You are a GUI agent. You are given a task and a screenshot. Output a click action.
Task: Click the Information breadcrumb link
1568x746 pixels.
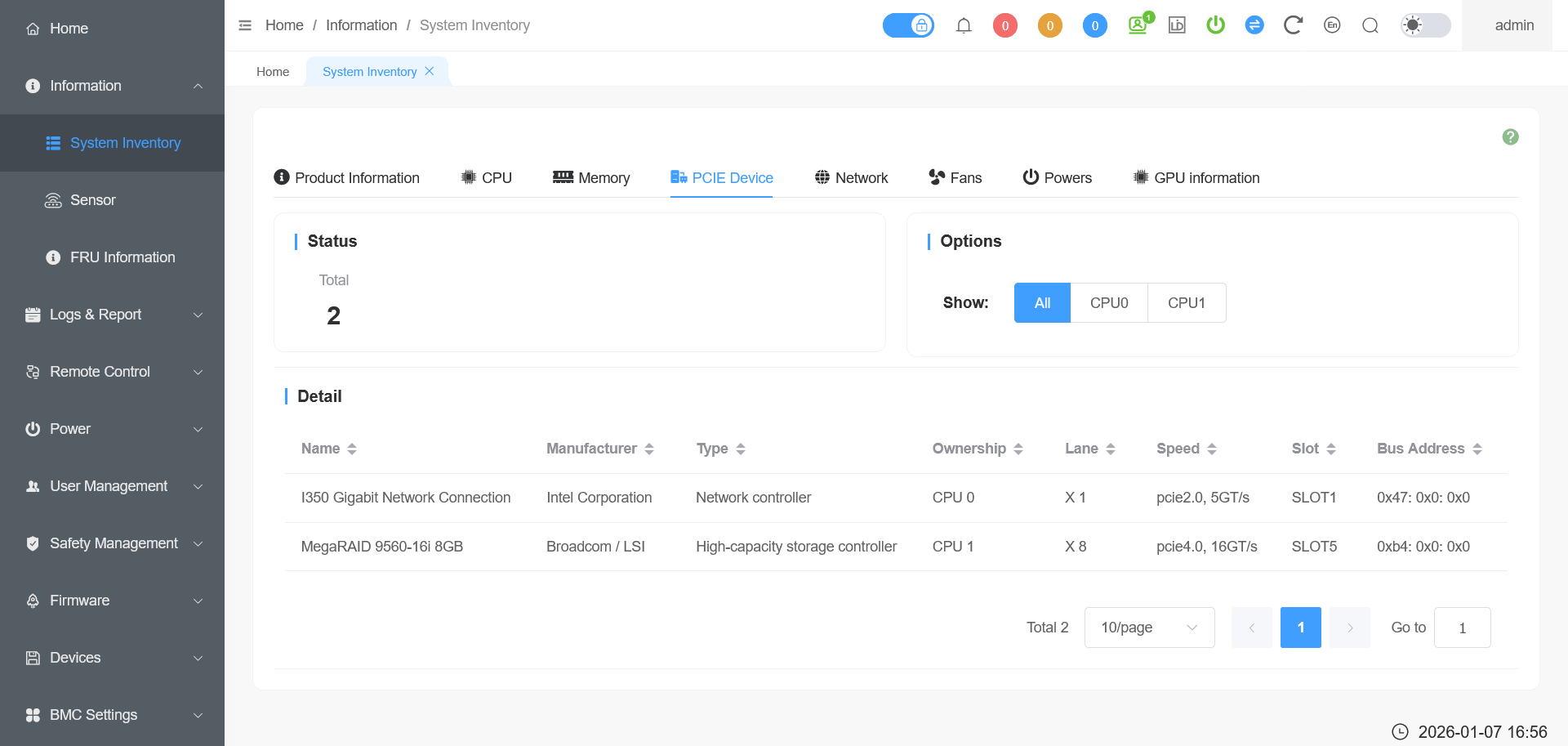[x=361, y=25]
